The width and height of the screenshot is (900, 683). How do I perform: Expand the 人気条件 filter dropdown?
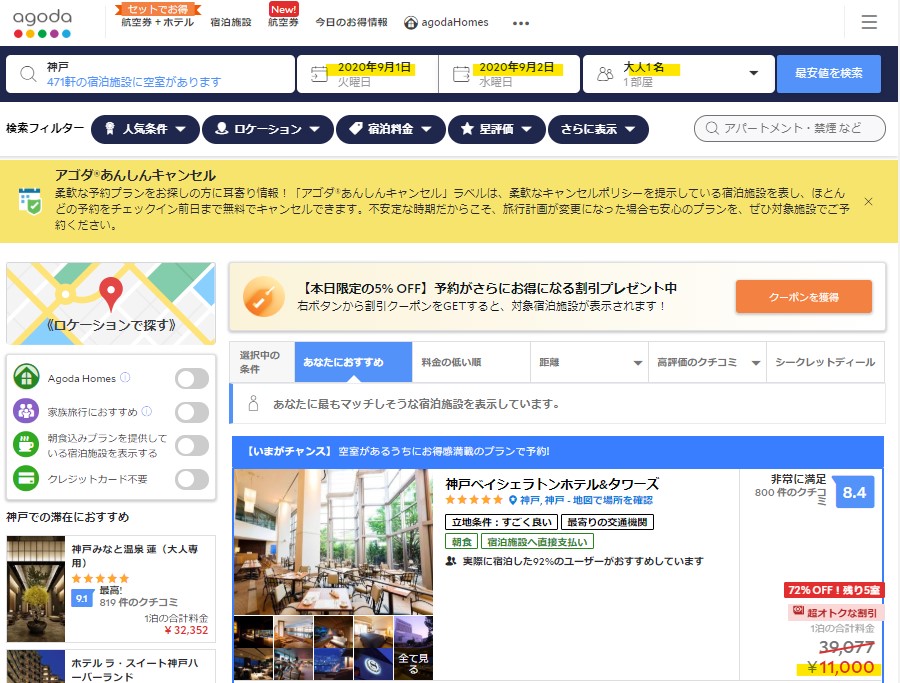[x=145, y=129]
